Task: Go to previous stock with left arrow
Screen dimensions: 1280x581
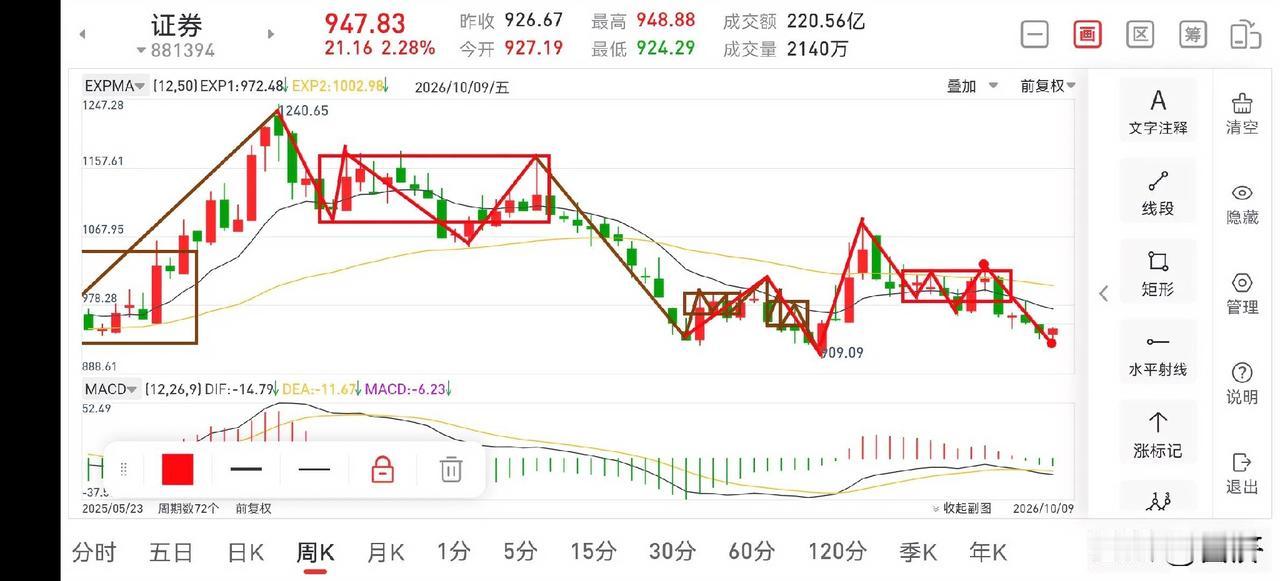Action: click(83, 34)
